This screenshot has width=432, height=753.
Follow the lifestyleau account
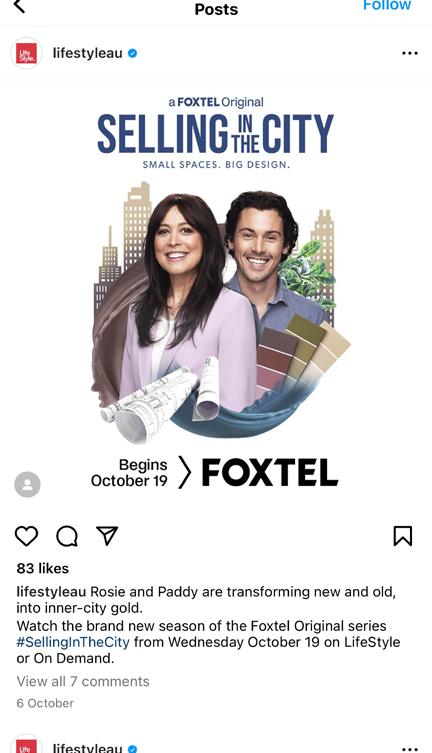pyautogui.click(x=387, y=5)
